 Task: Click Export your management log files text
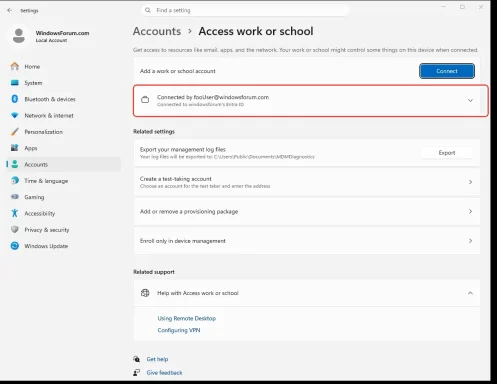(x=183, y=149)
